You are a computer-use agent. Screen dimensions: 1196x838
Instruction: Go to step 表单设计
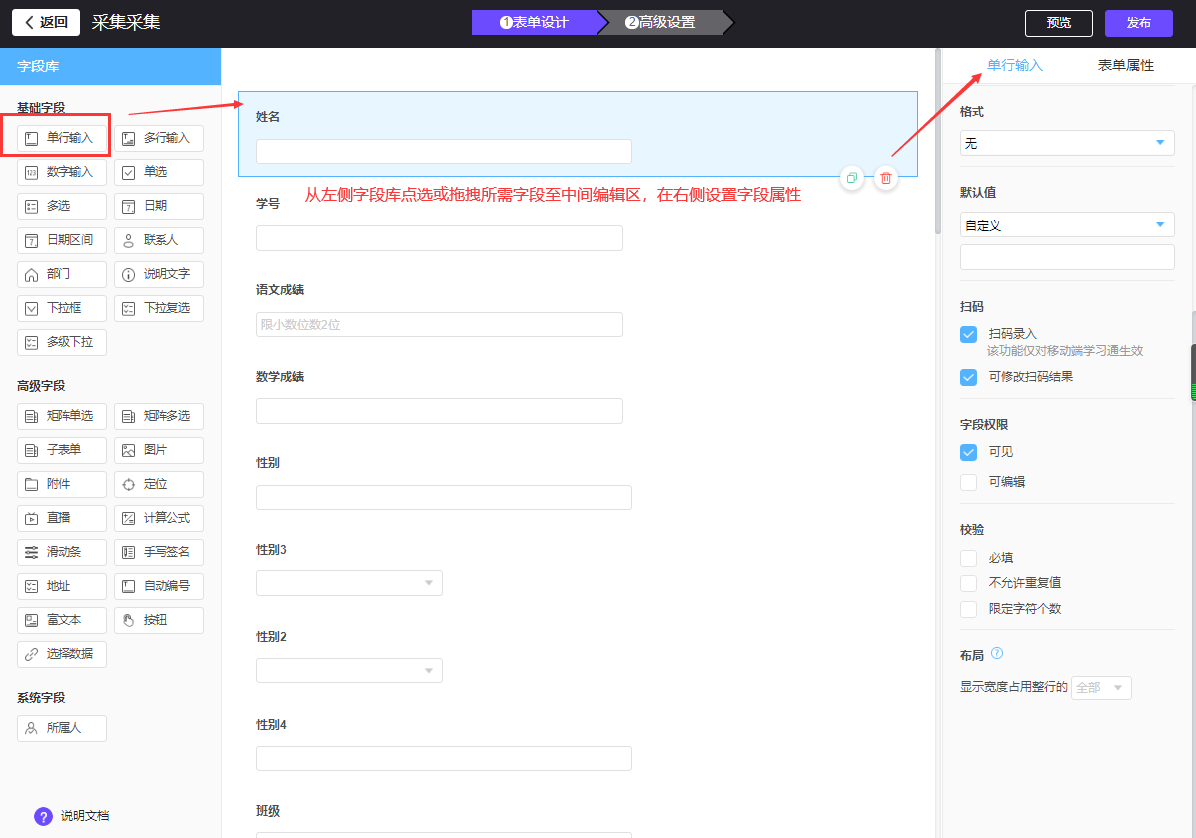click(x=534, y=23)
